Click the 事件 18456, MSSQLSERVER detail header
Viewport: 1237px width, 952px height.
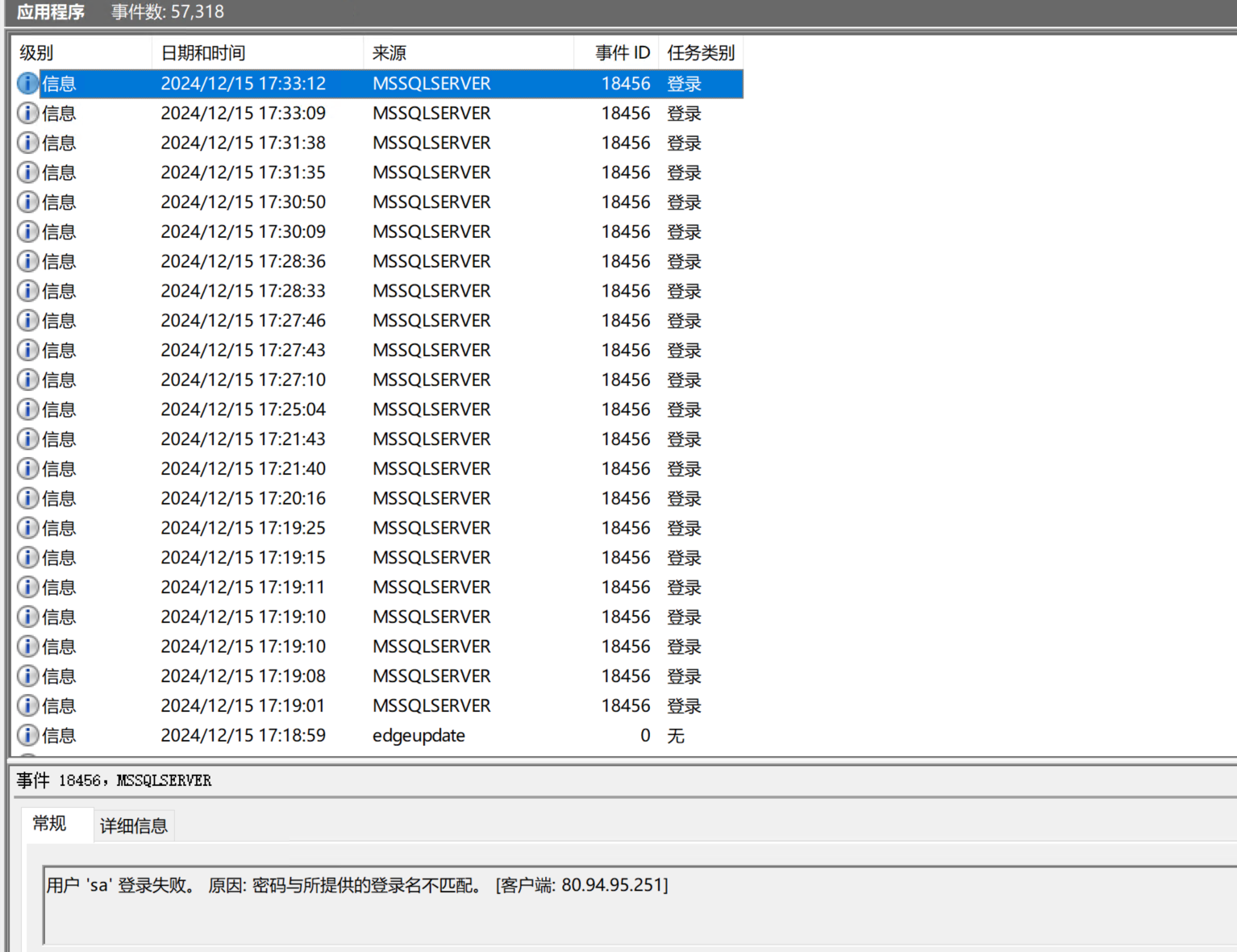click(114, 780)
